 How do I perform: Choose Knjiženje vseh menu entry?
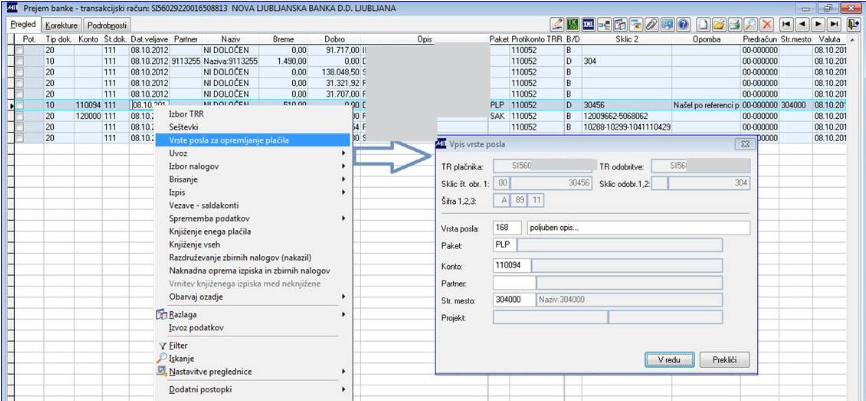pos(252,245)
